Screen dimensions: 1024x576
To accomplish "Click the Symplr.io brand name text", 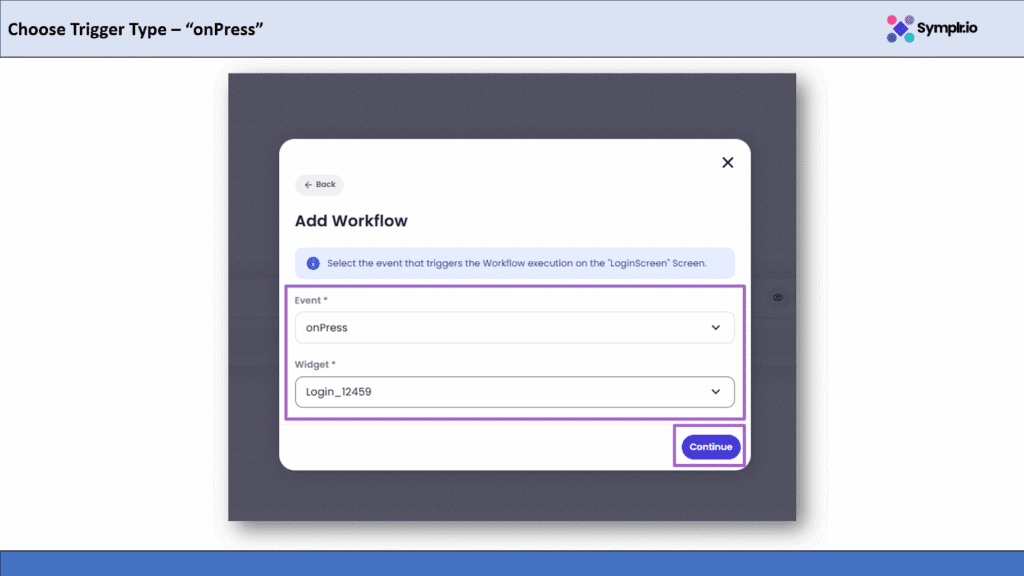I will 948,28.
